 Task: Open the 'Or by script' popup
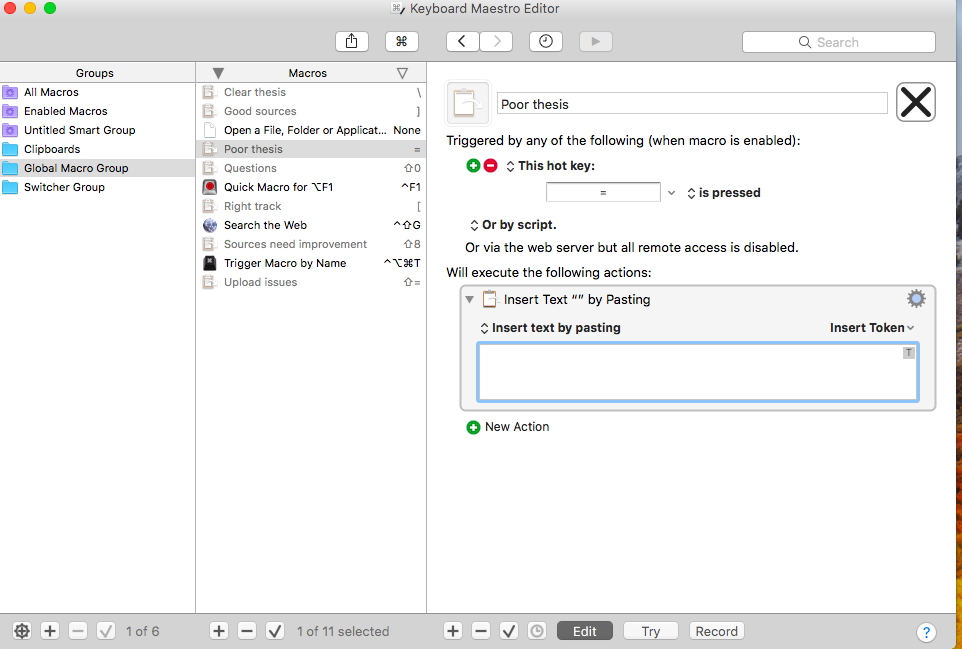(x=514, y=225)
